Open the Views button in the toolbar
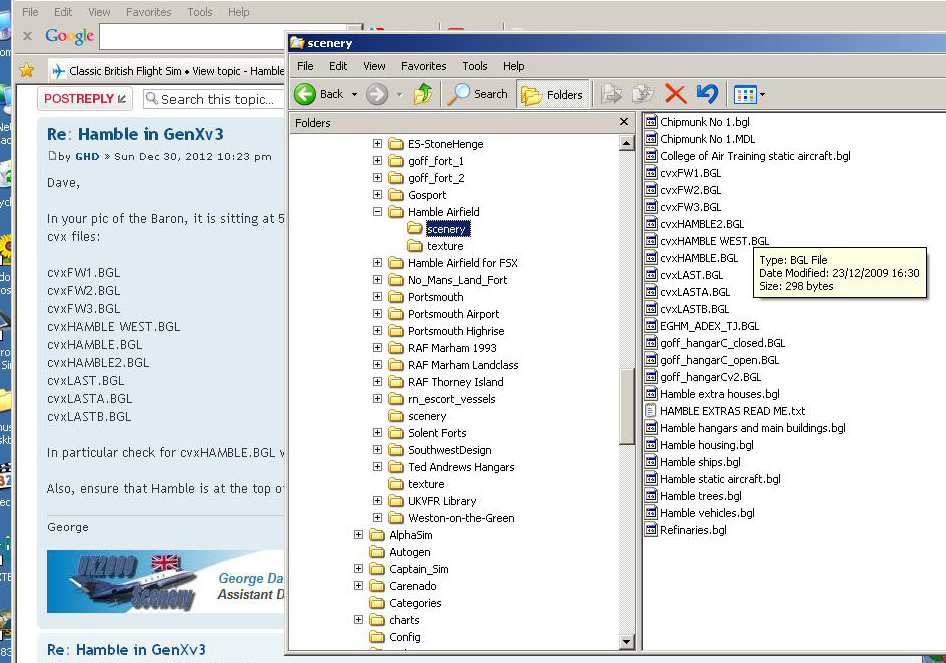Viewport: 946px width, 663px height. [744, 95]
